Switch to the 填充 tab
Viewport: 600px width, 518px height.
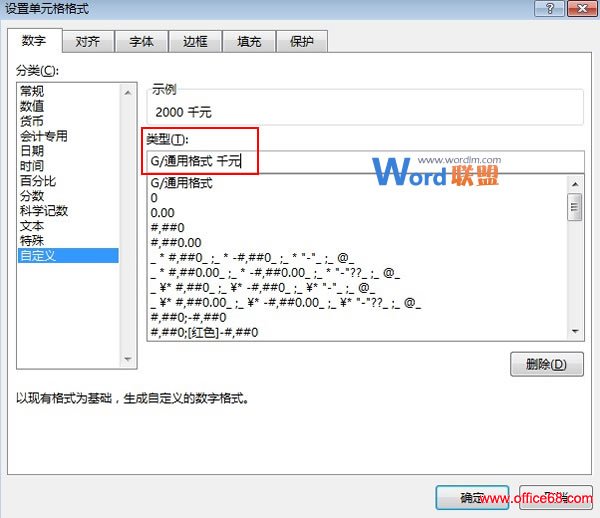tap(249, 41)
